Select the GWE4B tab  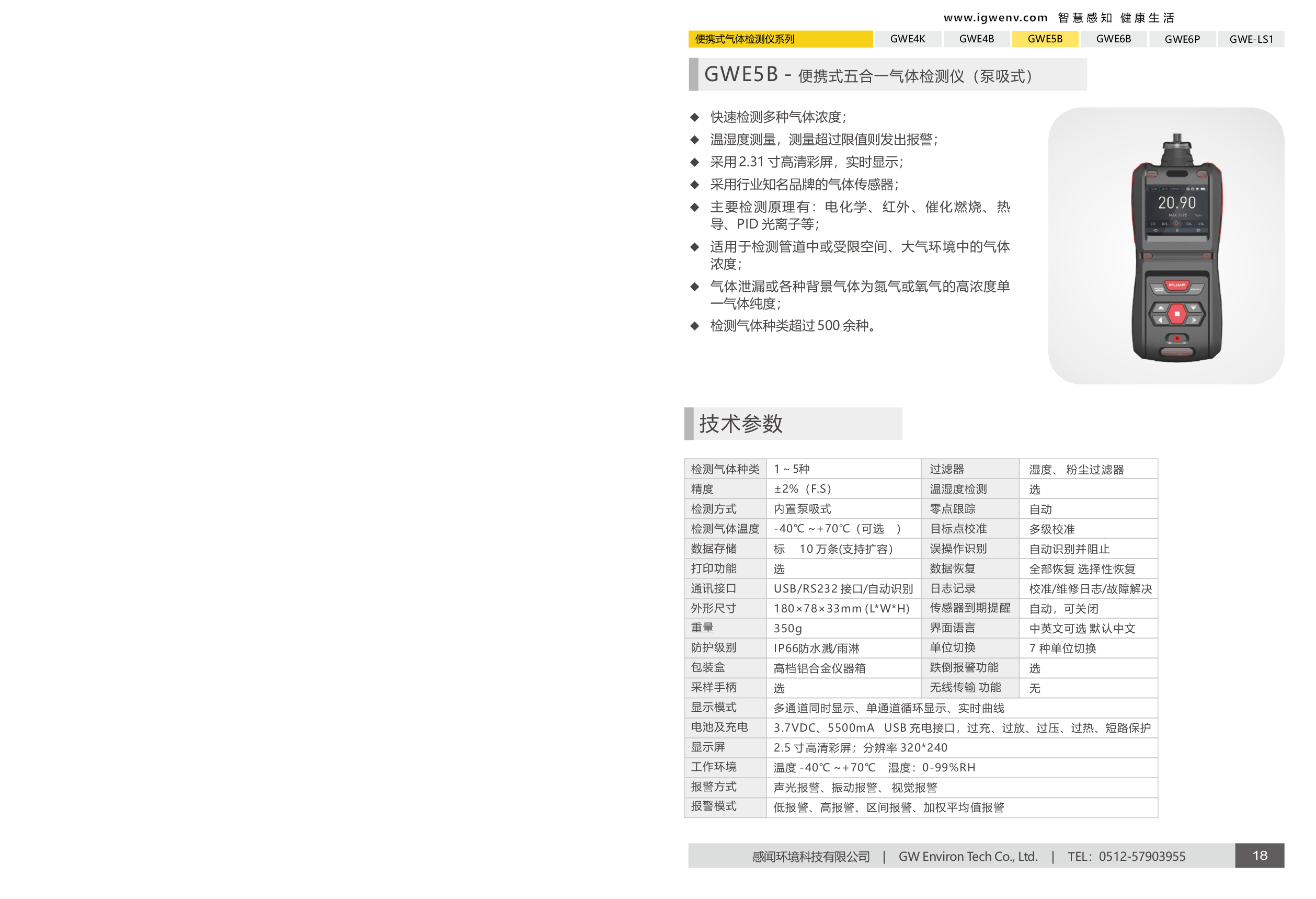[x=976, y=39]
